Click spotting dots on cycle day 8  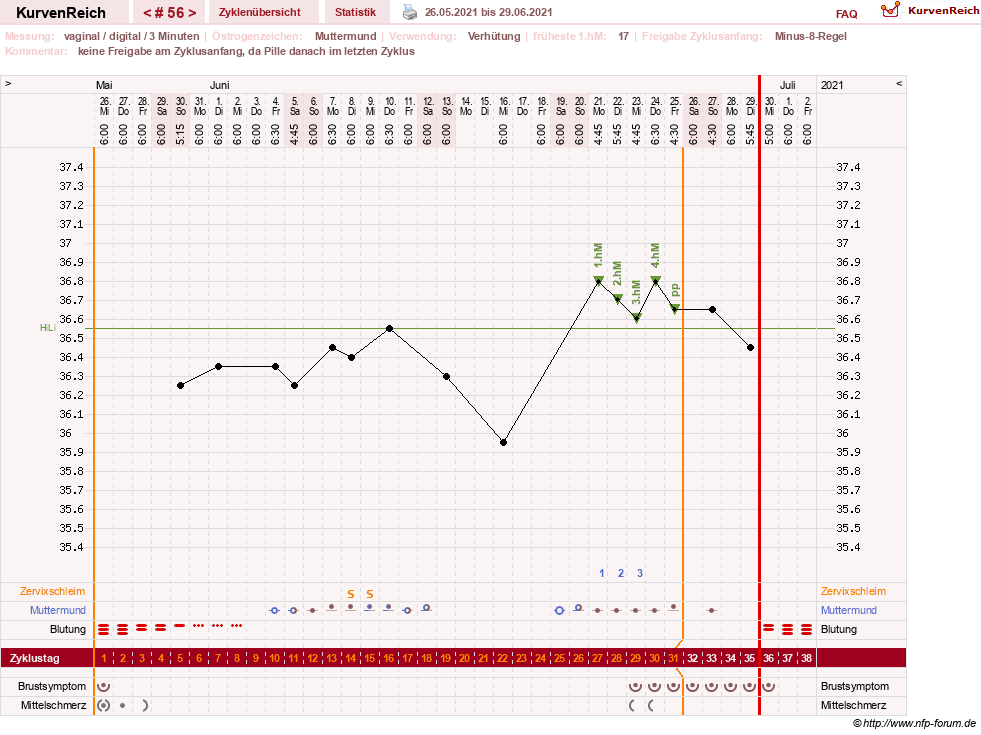[x=236, y=626]
